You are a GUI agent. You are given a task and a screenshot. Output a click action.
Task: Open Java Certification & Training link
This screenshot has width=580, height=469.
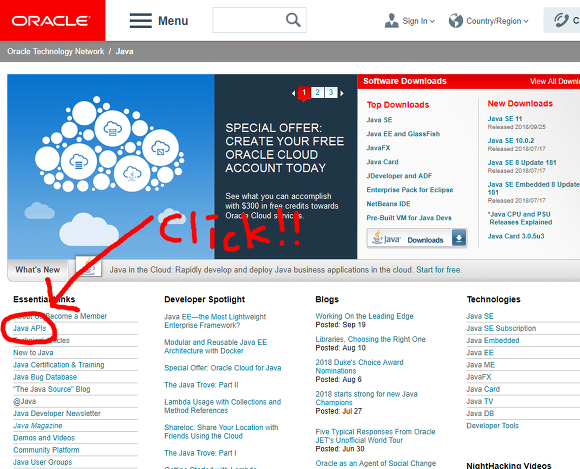click(59, 365)
